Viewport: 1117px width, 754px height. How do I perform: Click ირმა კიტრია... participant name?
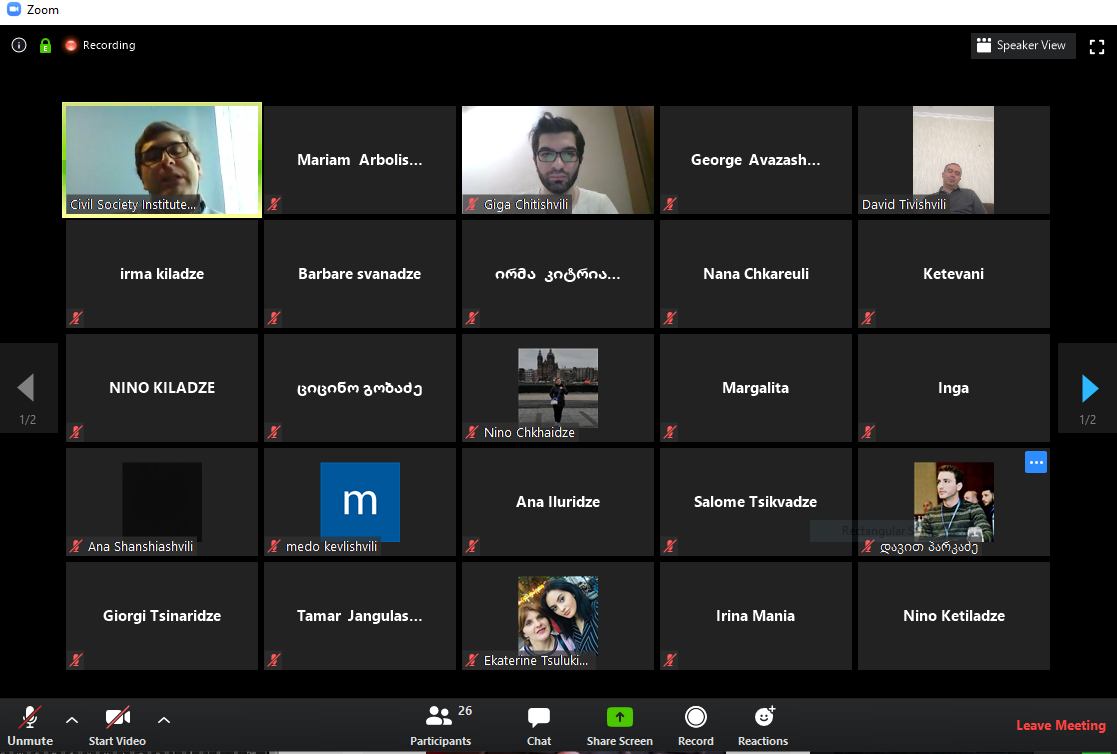(x=558, y=274)
